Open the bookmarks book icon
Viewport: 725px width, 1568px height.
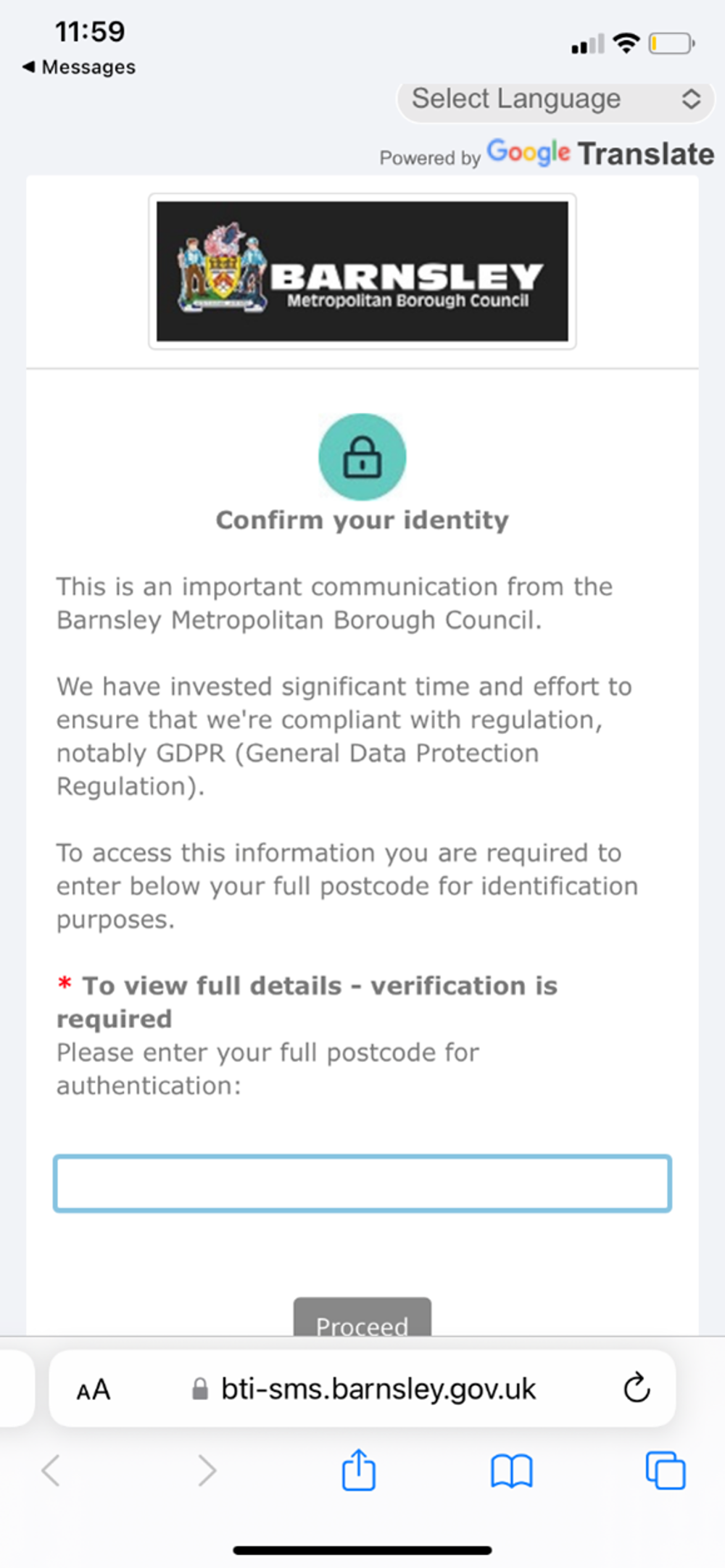click(x=511, y=1471)
